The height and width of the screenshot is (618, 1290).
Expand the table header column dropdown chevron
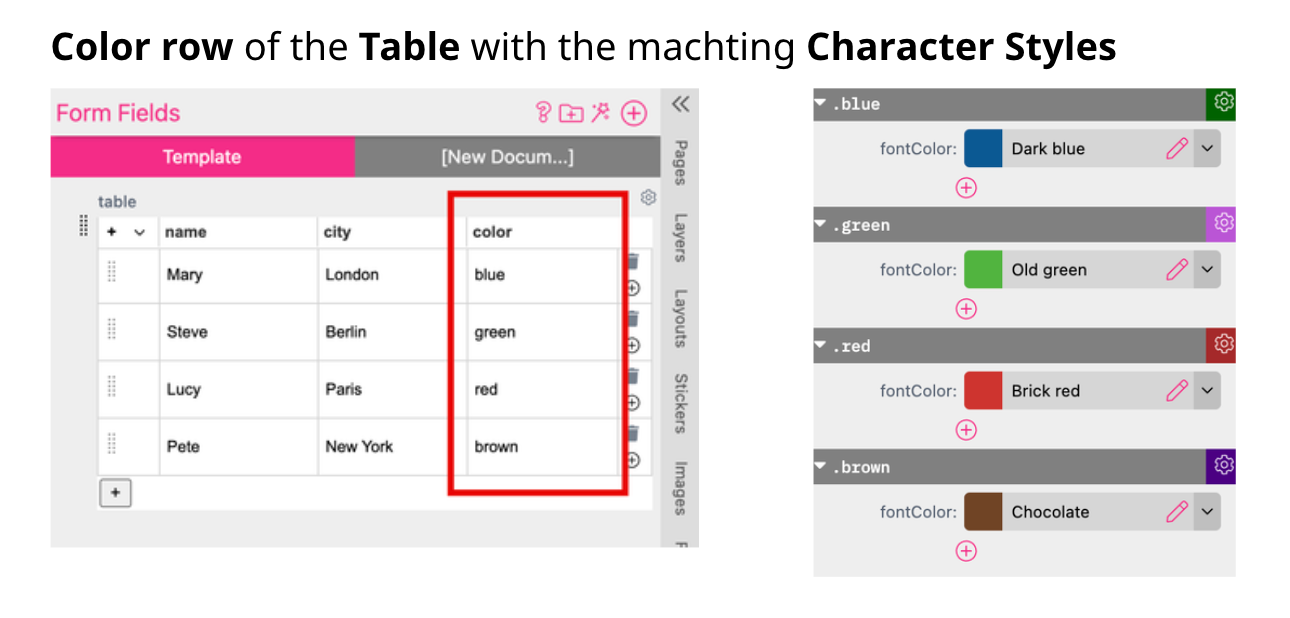click(139, 232)
